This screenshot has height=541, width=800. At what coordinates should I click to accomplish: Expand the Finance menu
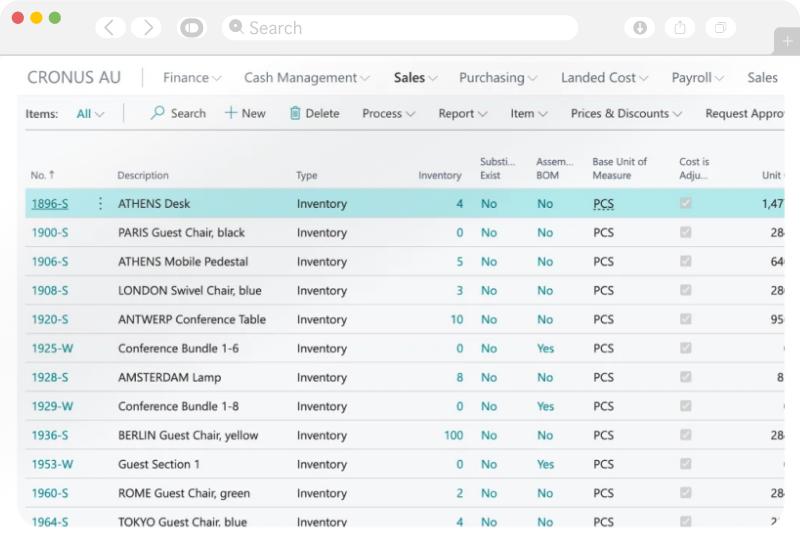(192, 78)
